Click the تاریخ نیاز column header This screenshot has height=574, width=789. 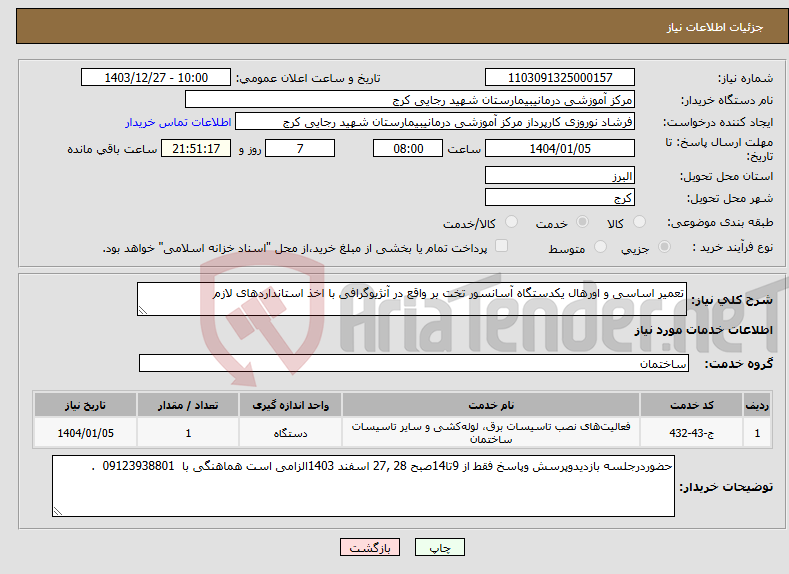tap(85, 405)
